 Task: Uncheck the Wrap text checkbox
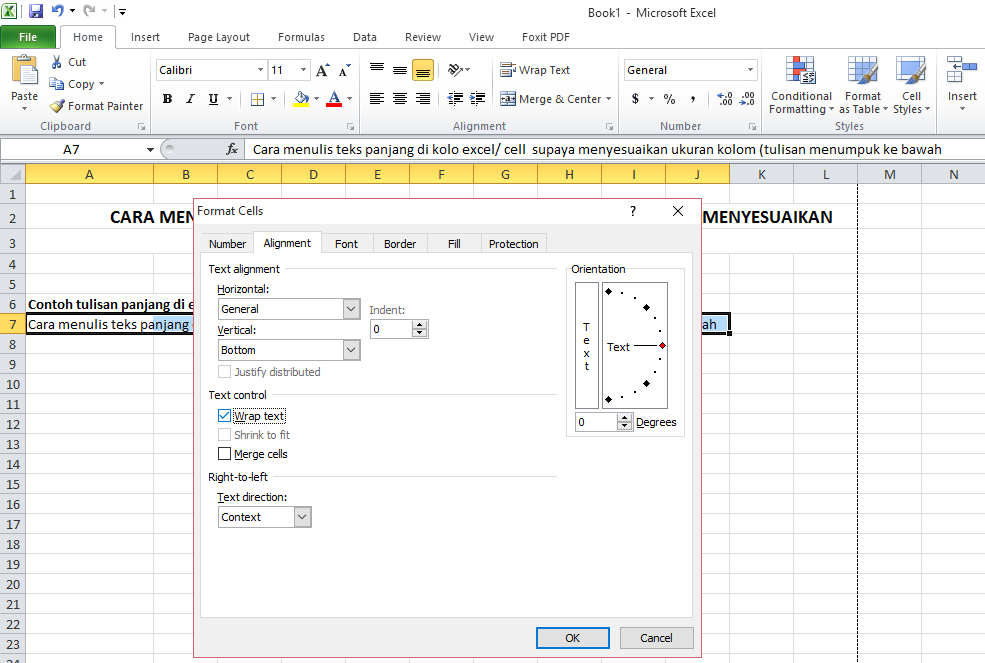tap(224, 416)
